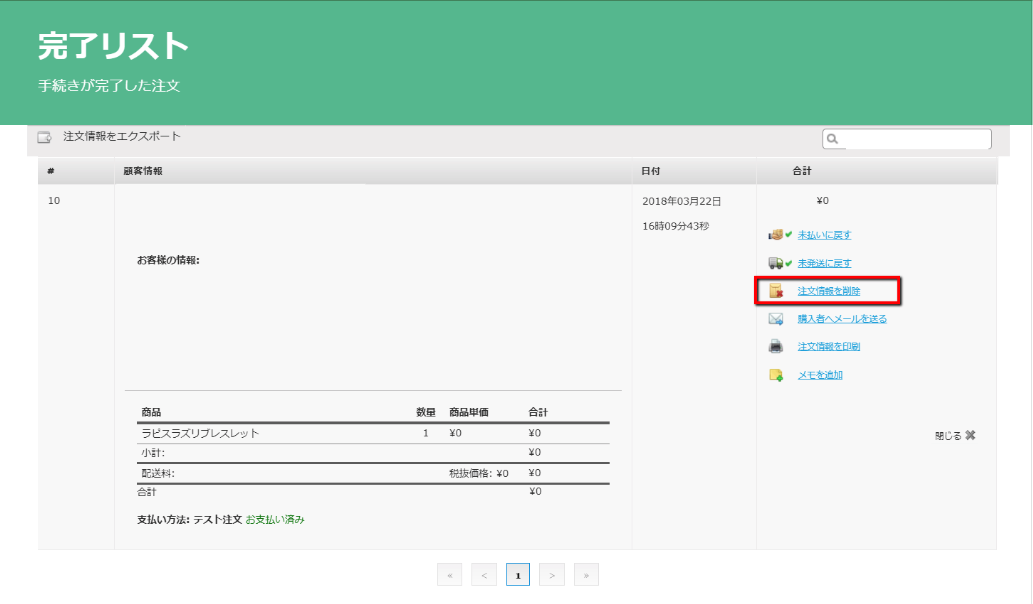Click the delete order icon

[776, 290]
